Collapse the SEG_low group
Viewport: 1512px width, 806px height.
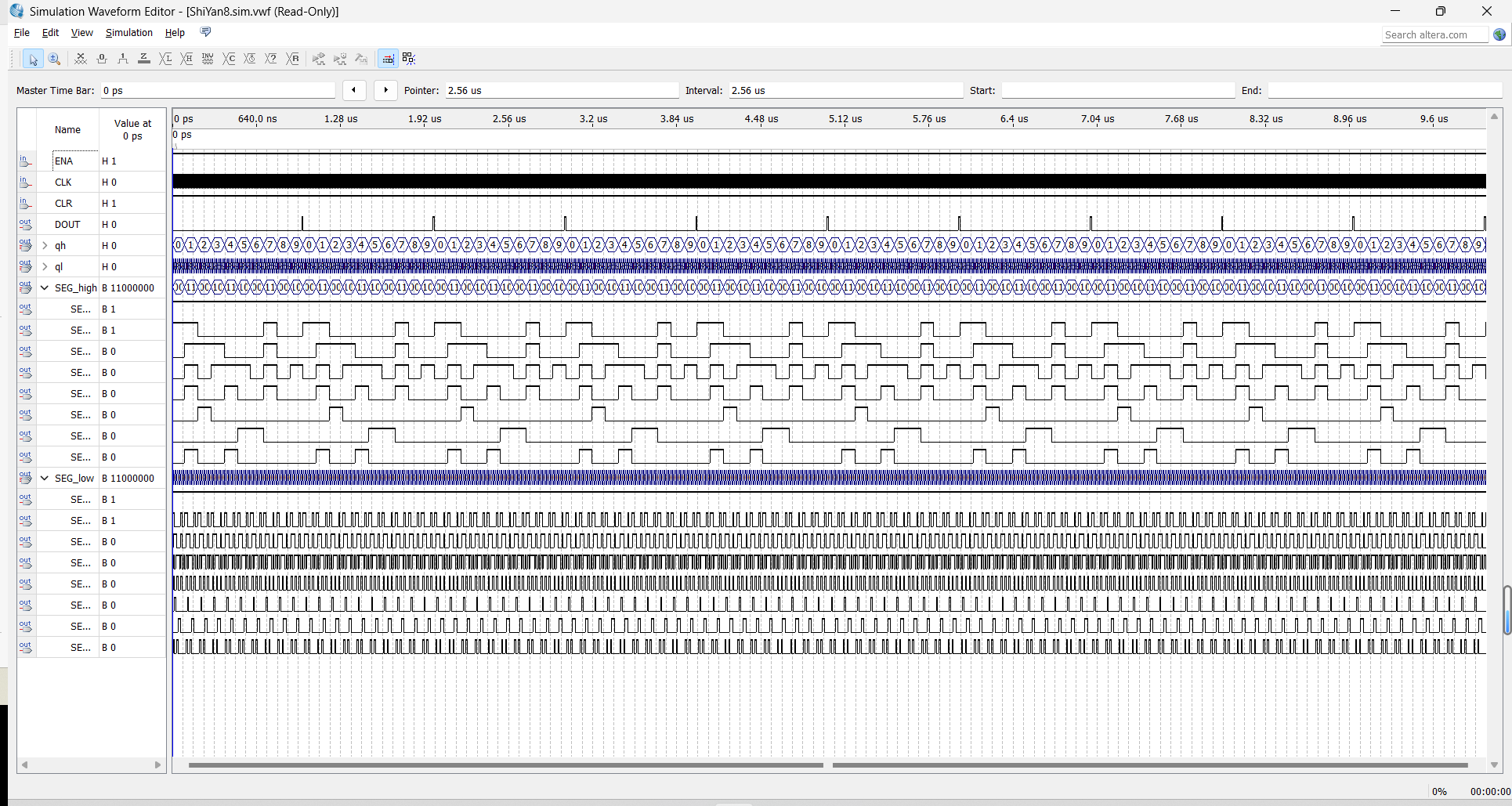click(45, 478)
